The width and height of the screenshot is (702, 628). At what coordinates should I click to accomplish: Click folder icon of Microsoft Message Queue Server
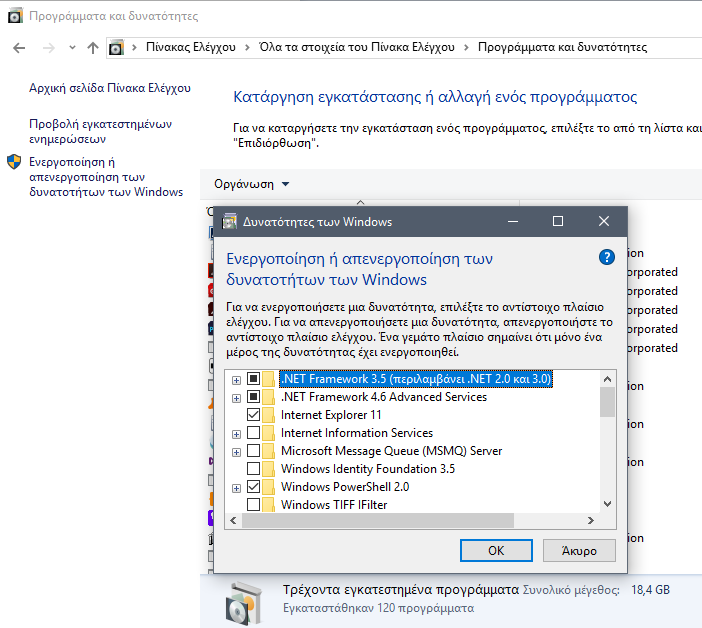point(268,451)
